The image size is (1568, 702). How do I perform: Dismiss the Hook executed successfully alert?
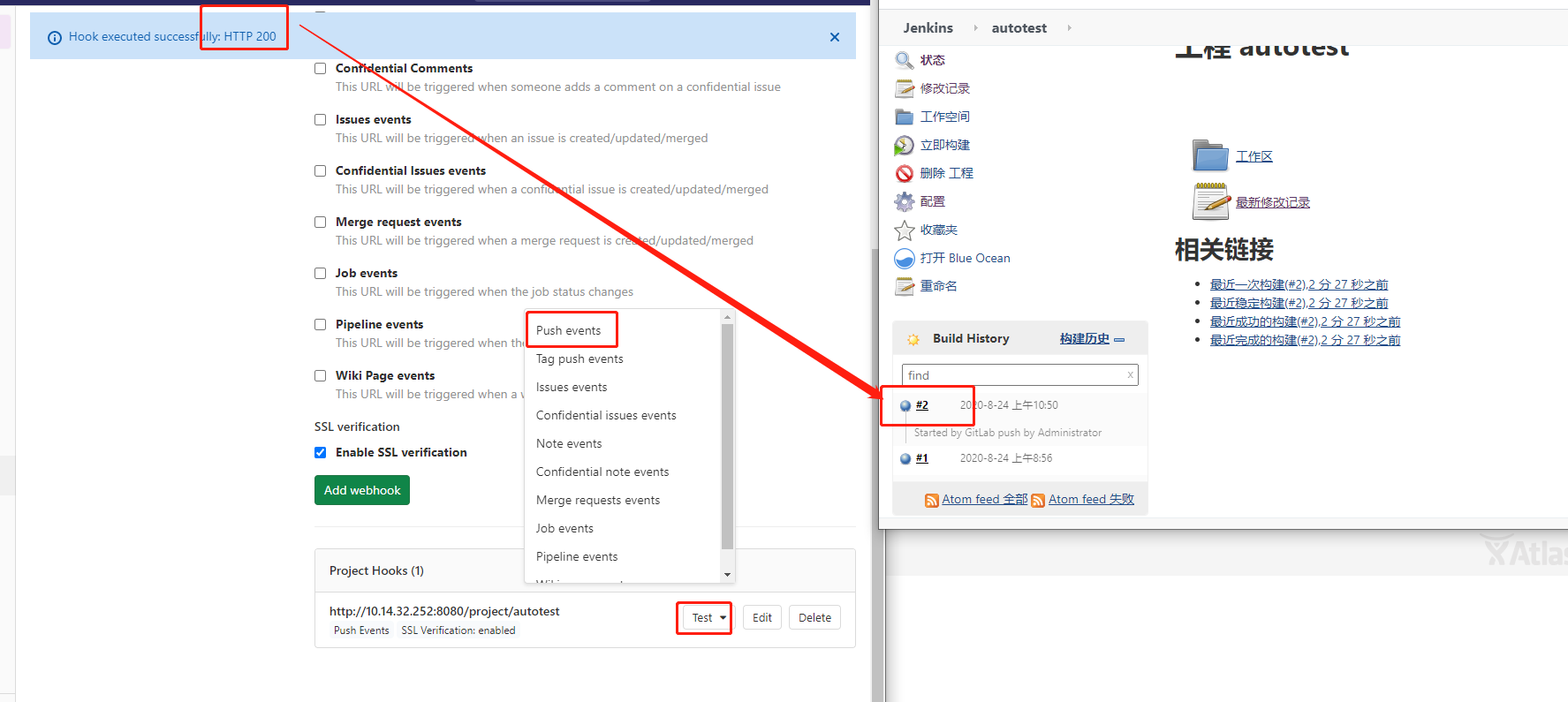(x=835, y=37)
